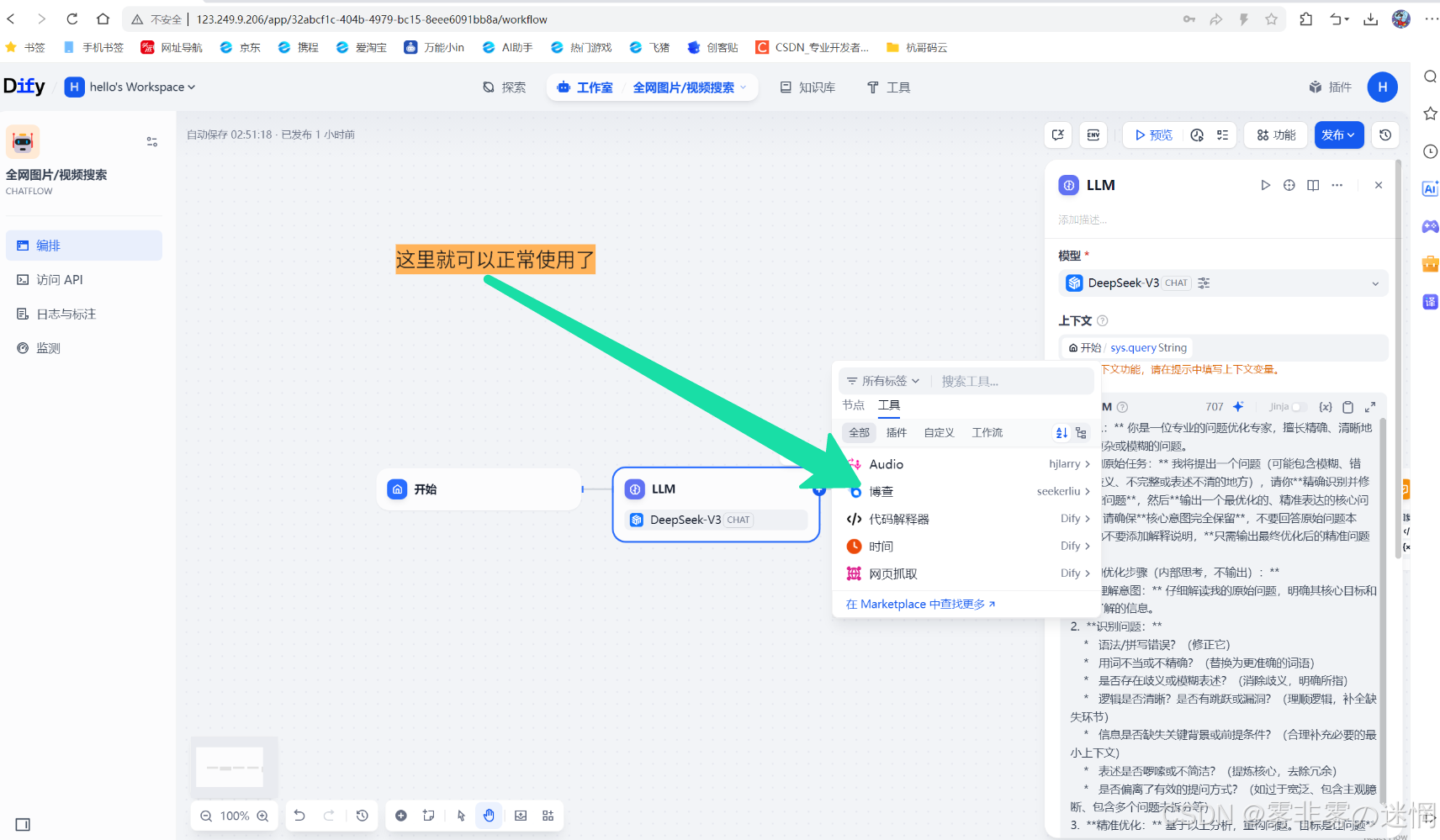The width and height of the screenshot is (1440, 840).
Task: Open 在 Marketplace 中查找更多 link
Action: tap(920, 605)
